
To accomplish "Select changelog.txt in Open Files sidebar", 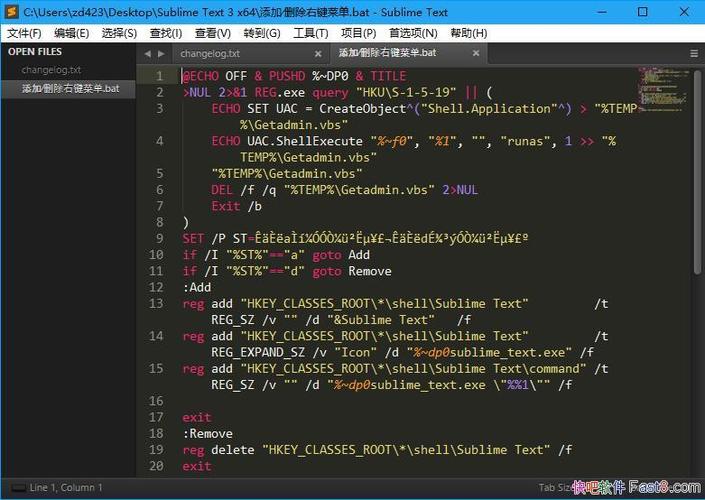I will (x=51, y=70).
